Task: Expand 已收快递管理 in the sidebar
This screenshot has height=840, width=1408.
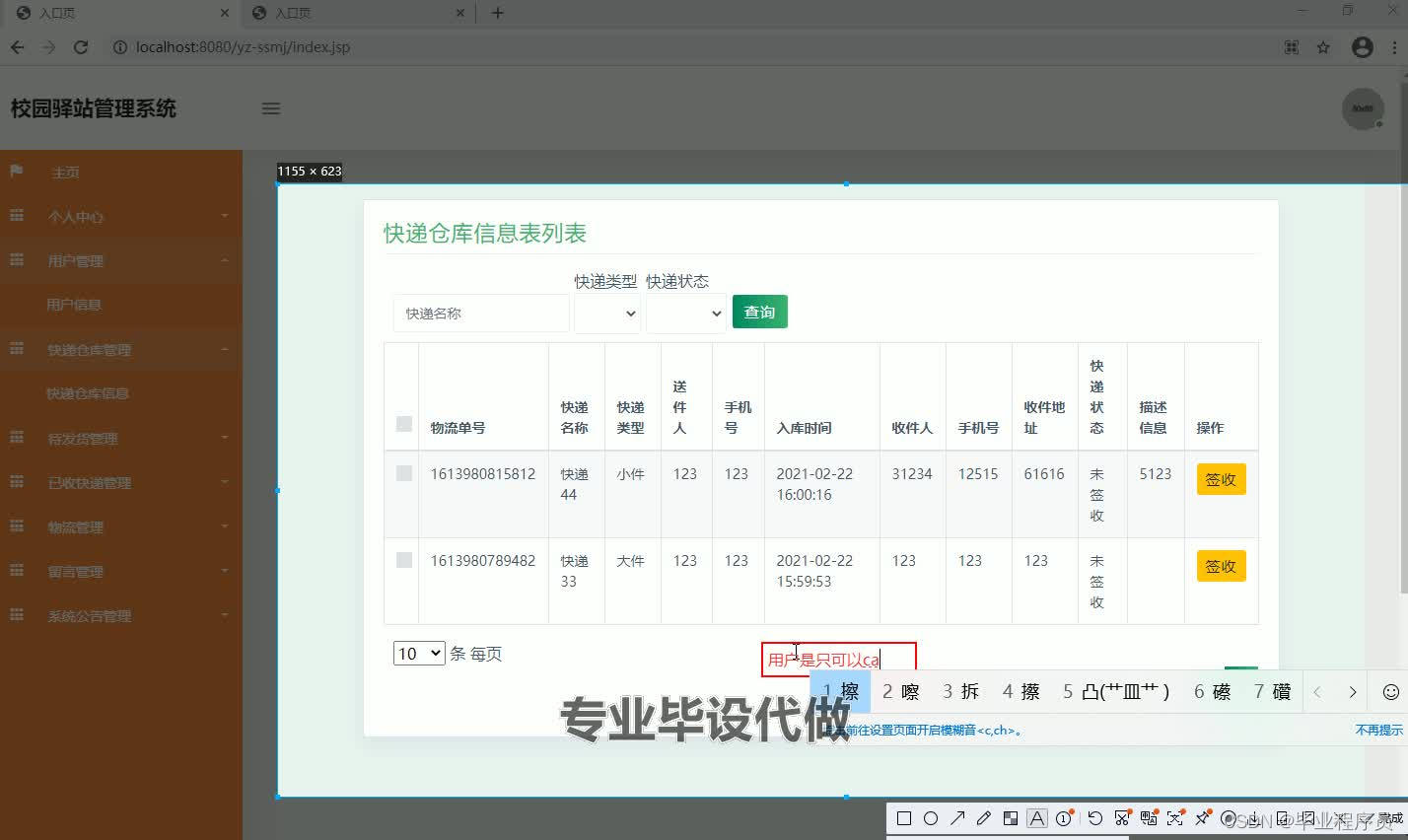Action: point(121,483)
